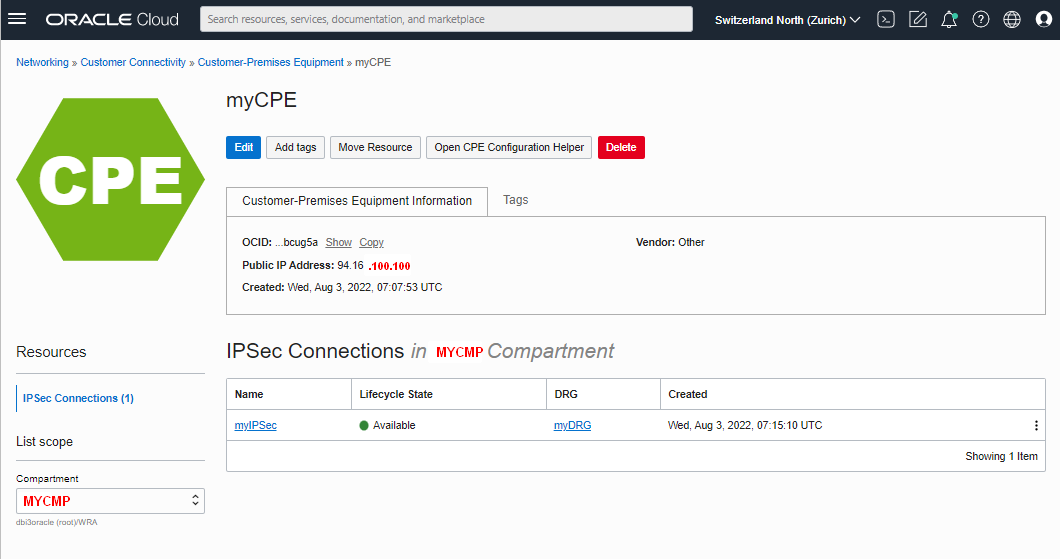1060x559 pixels.
Task: Open the hamburger navigation menu
Action: pos(17,19)
